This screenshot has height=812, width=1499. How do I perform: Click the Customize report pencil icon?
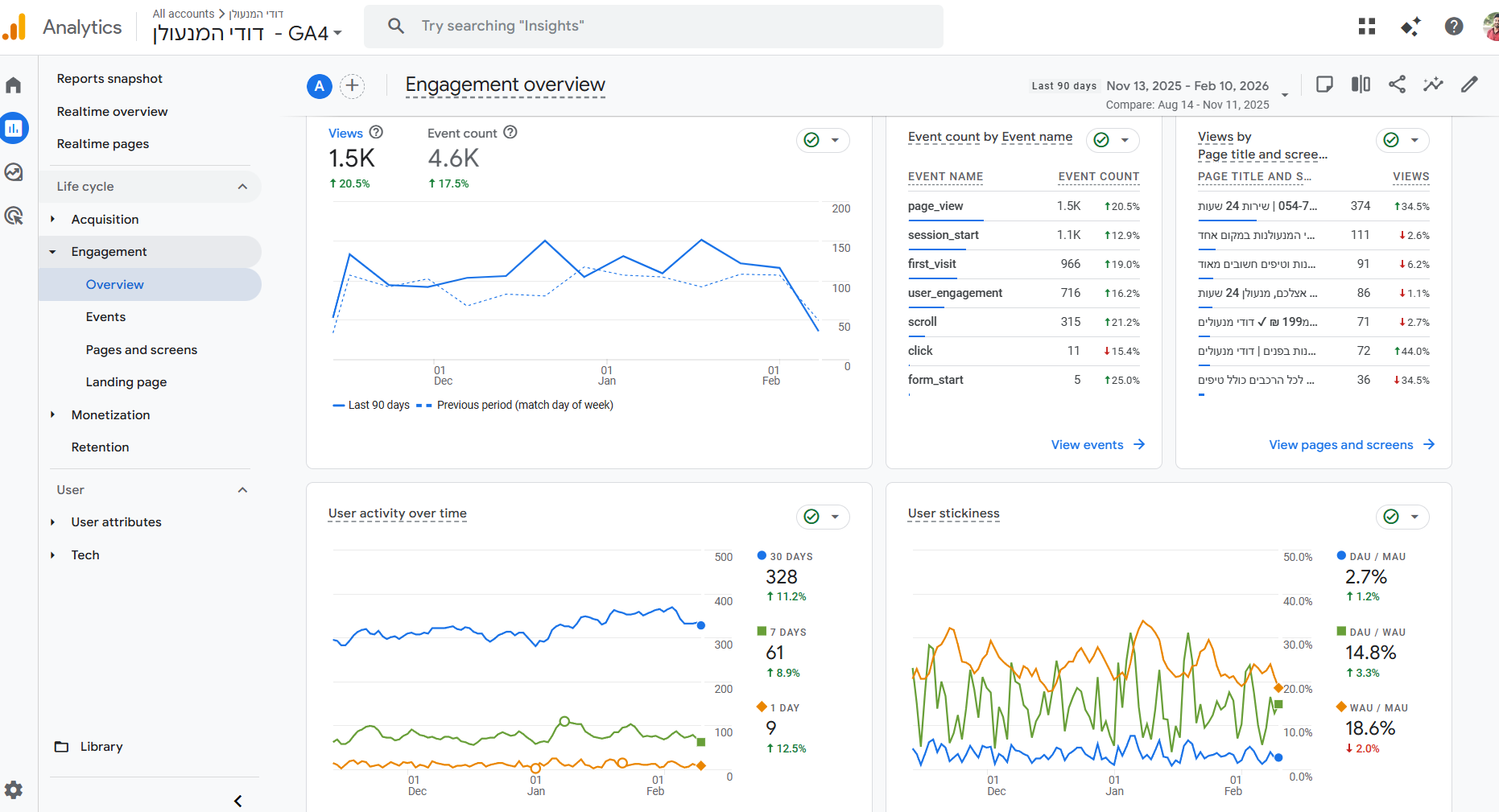[1469, 84]
